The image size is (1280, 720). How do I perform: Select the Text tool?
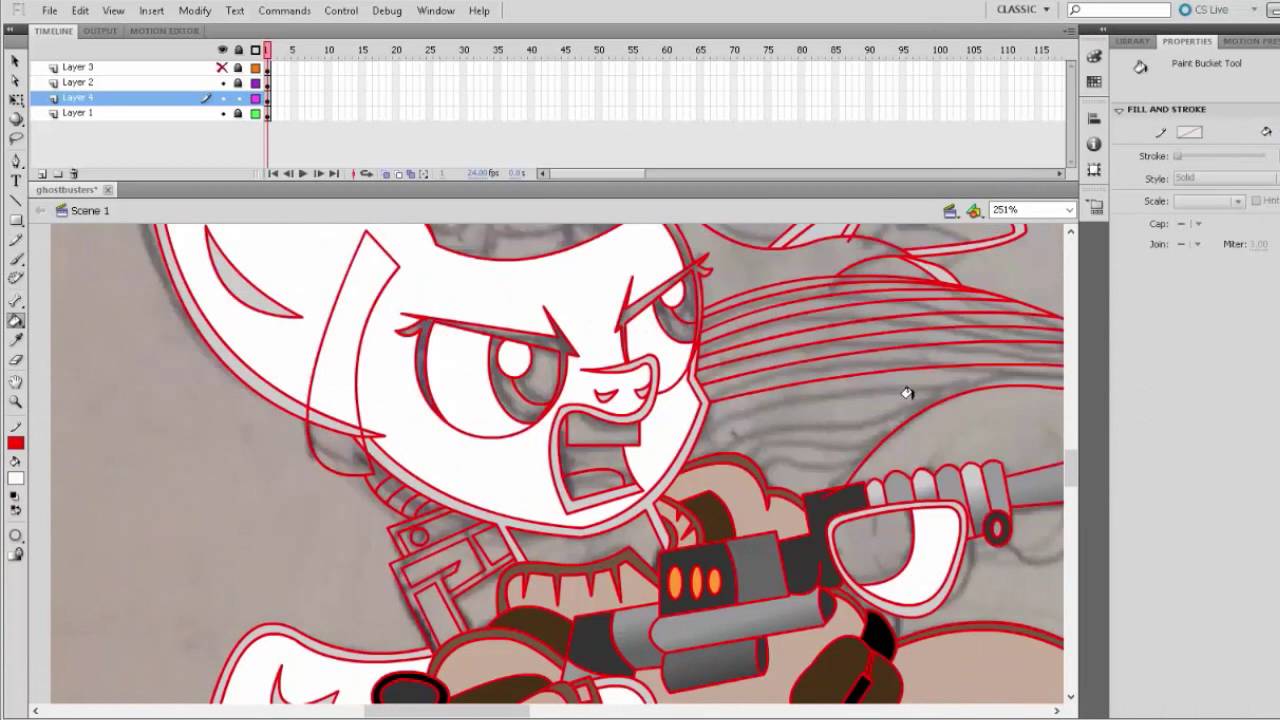click(x=15, y=181)
